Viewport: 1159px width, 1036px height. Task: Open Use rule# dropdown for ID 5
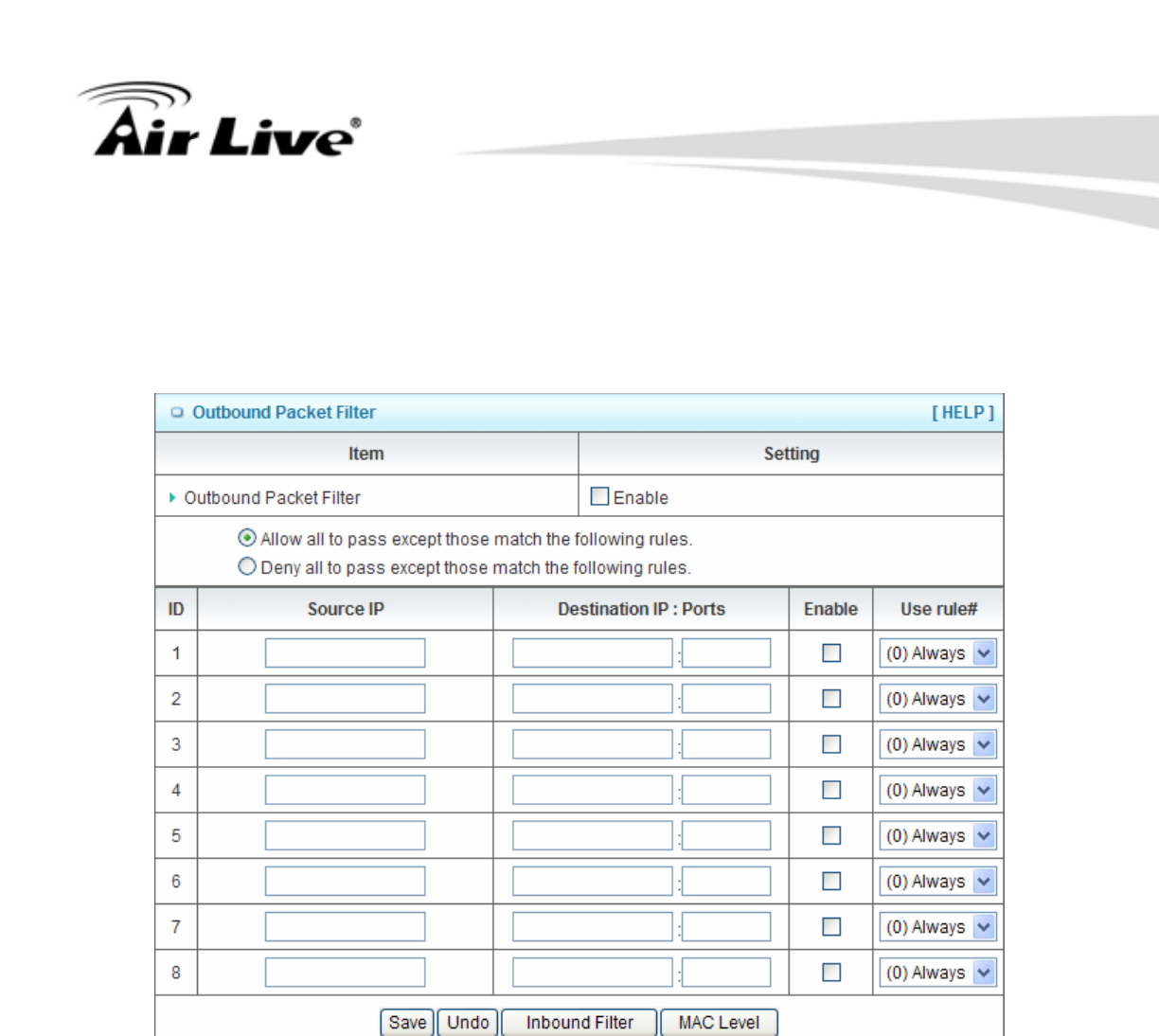(937, 835)
